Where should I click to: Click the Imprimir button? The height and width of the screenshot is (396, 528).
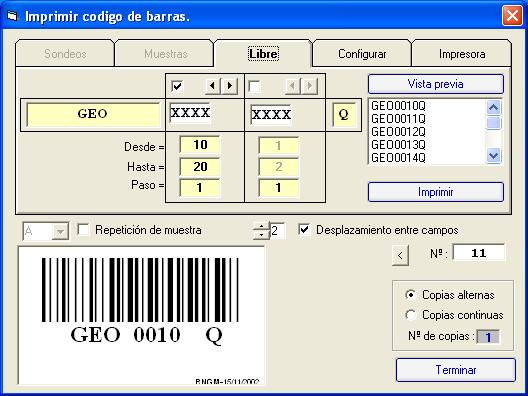point(436,192)
